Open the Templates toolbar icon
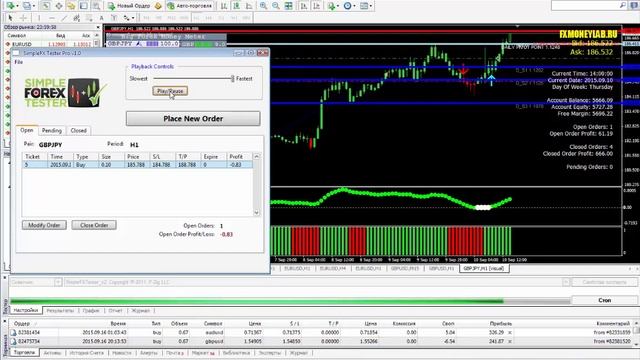 [364, 6]
